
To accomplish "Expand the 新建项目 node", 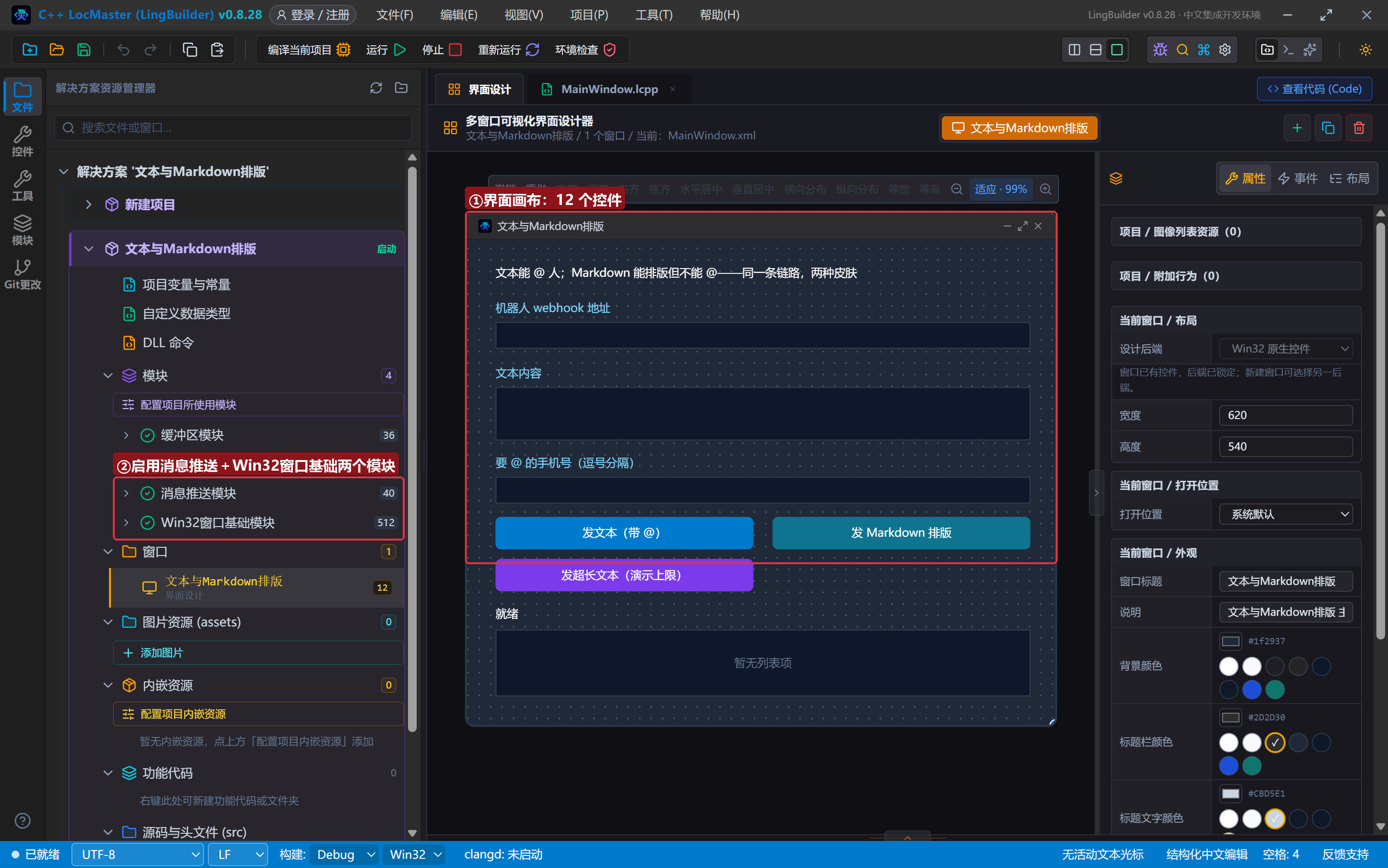I will [89, 204].
